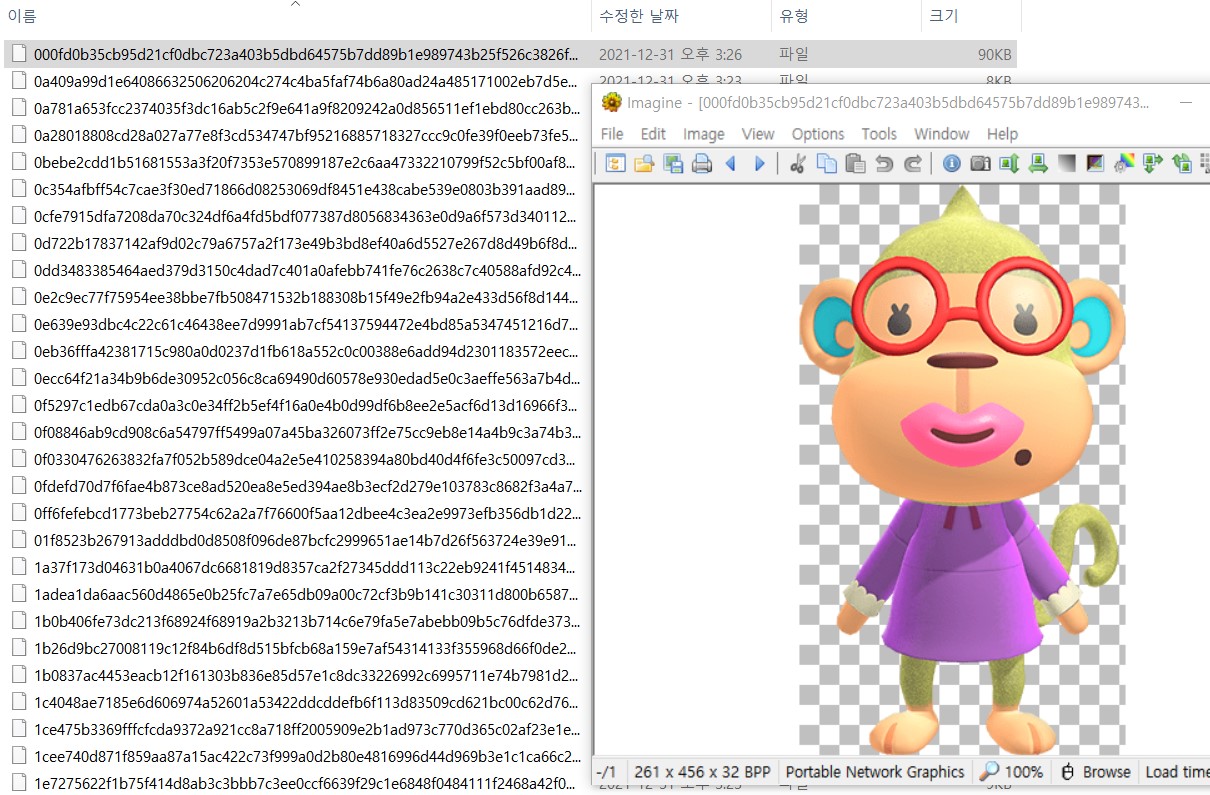Image resolution: width=1210 pixels, height=795 pixels.
Task: Show image information via blue info icon
Action: click(x=951, y=163)
